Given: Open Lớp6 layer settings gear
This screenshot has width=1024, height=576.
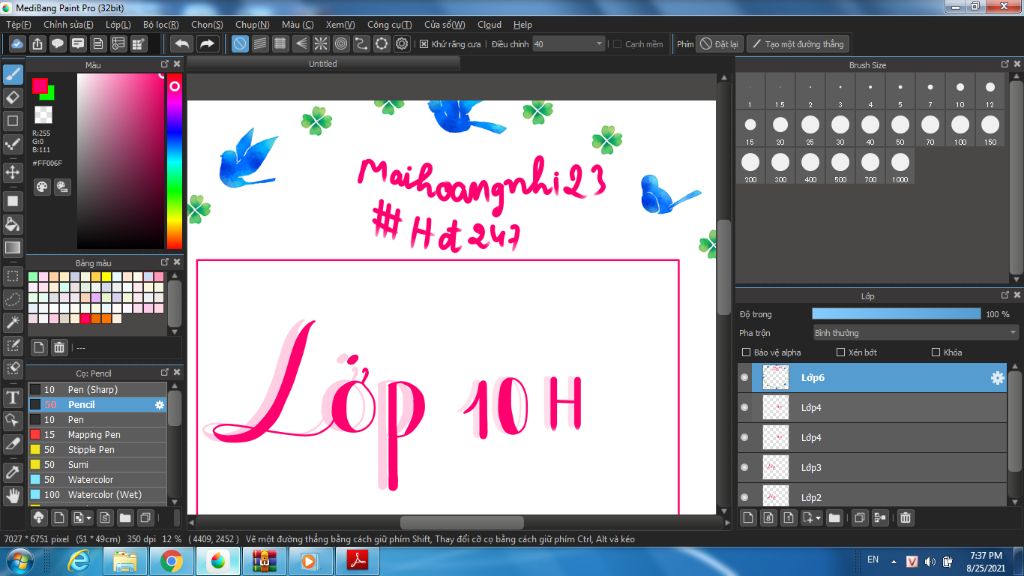Looking at the screenshot, I should coord(997,377).
